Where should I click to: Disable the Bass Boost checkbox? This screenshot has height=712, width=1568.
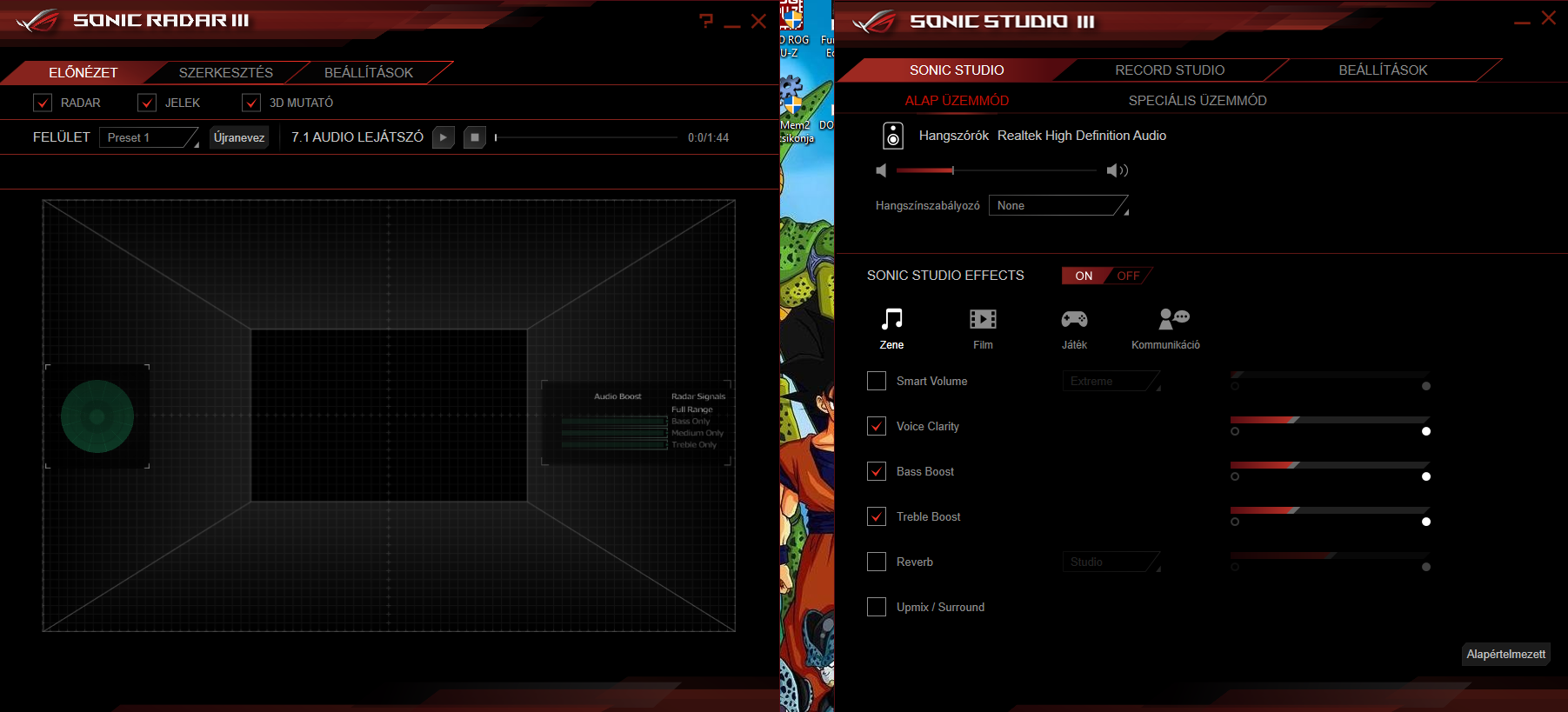pyautogui.click(x=877, y=471)
